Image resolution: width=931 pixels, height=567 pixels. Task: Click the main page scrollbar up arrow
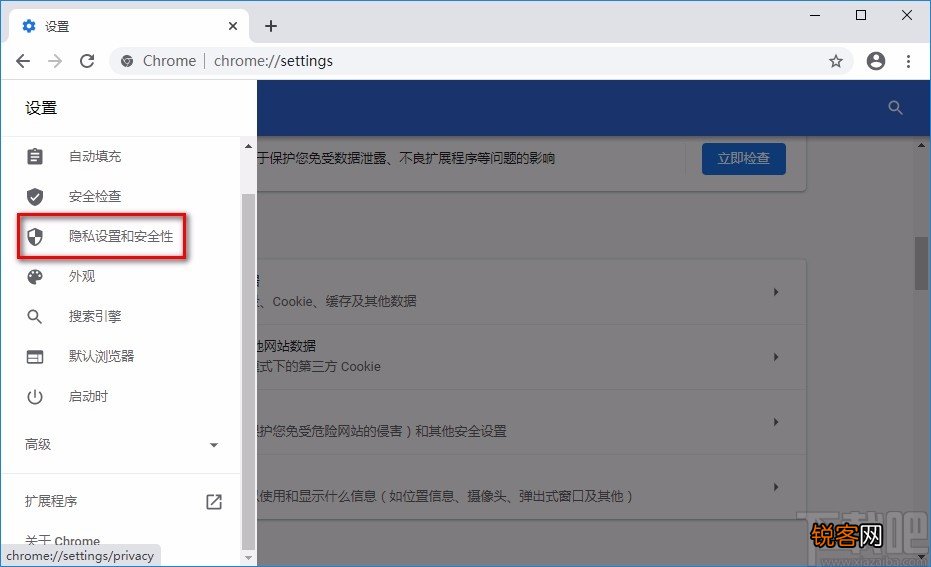point(921,144)
